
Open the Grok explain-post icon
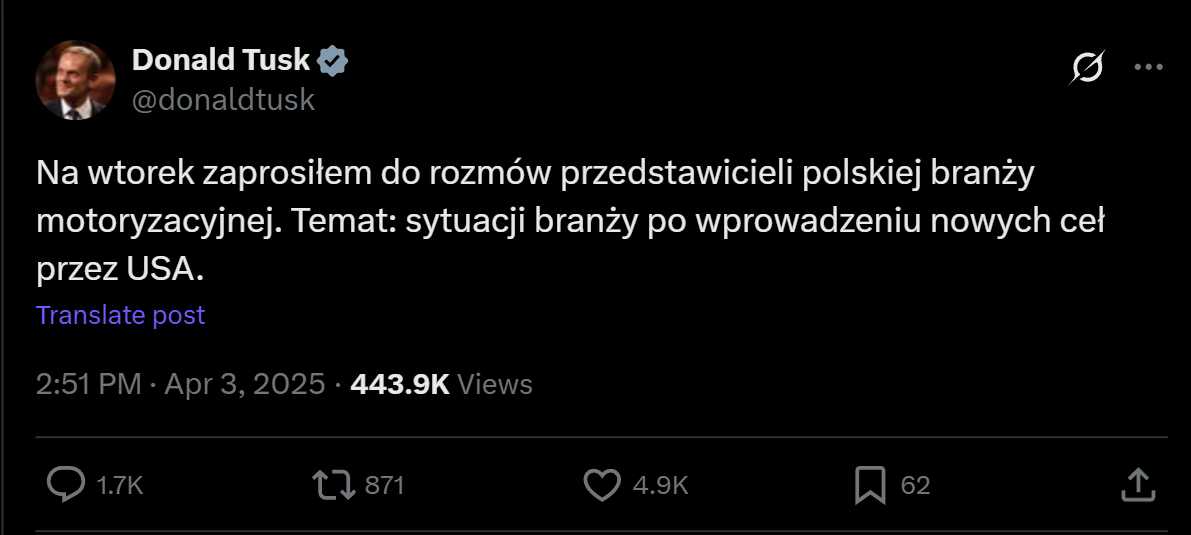pyautogui.click(x=1086, y=68)
